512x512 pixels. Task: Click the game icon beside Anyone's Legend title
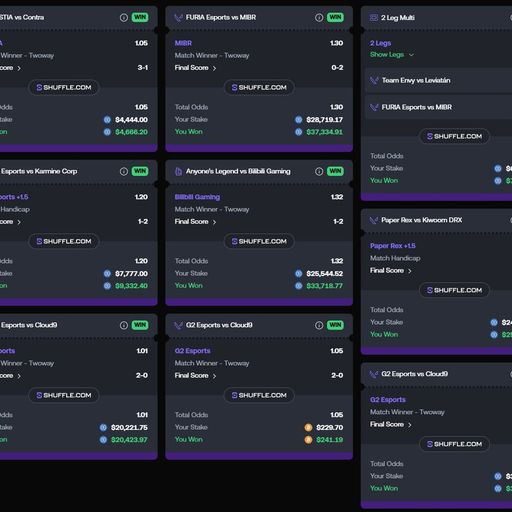179,171
